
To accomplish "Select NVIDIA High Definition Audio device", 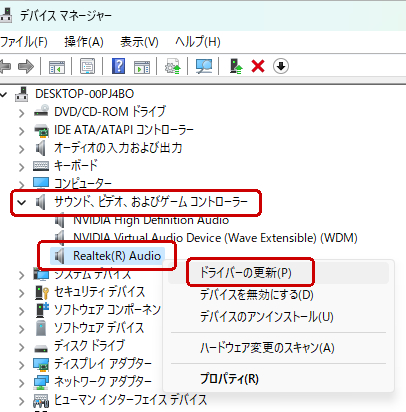I will point(151,220).
